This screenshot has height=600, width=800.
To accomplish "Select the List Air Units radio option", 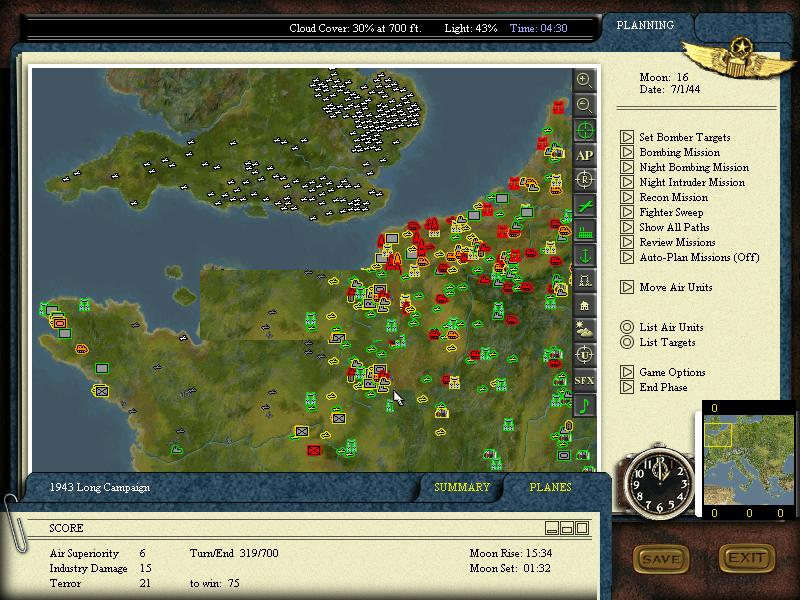I will (x=627, y=327).
